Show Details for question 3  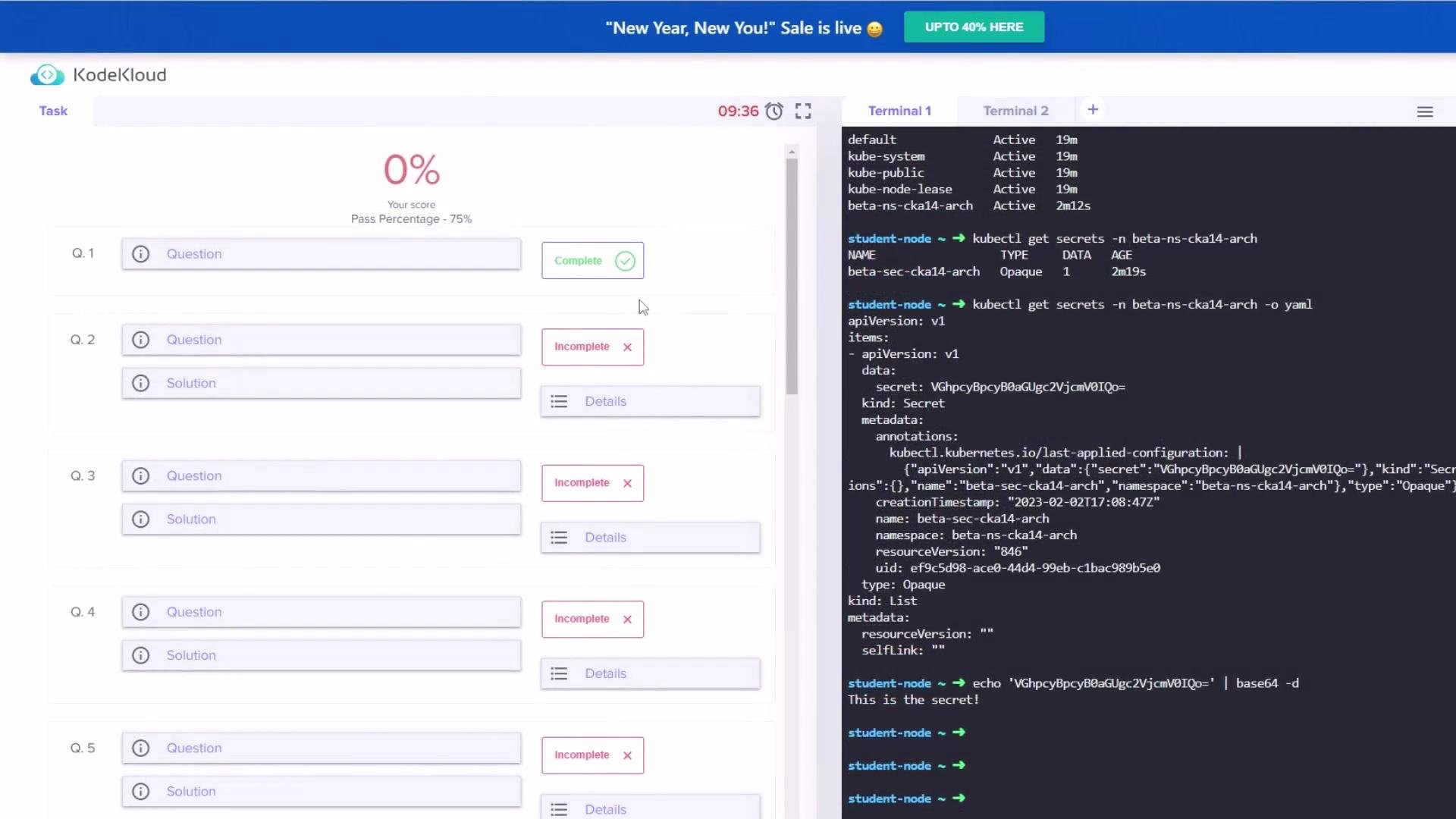click(651, 538)
